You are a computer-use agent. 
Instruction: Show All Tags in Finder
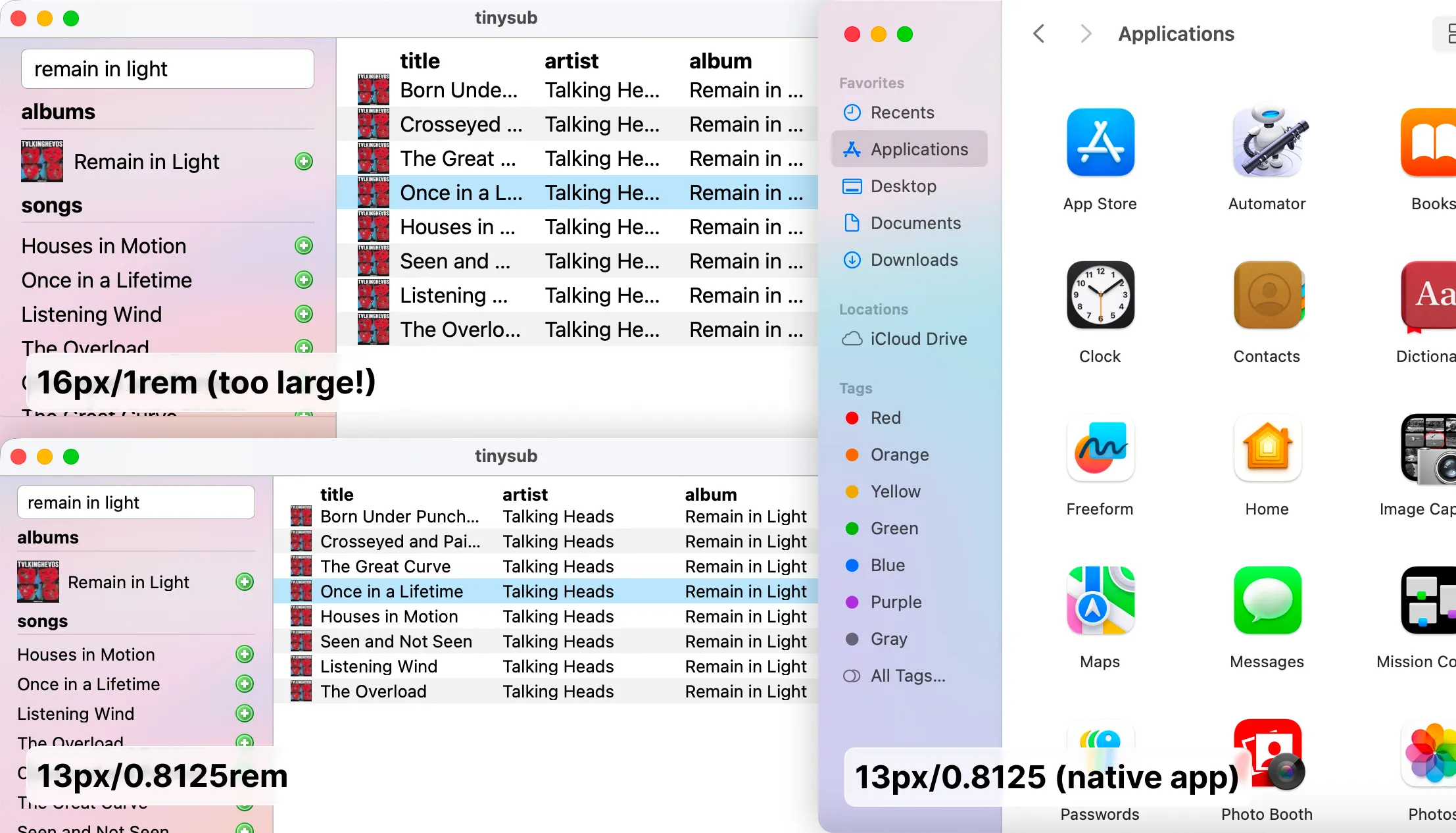909,676
